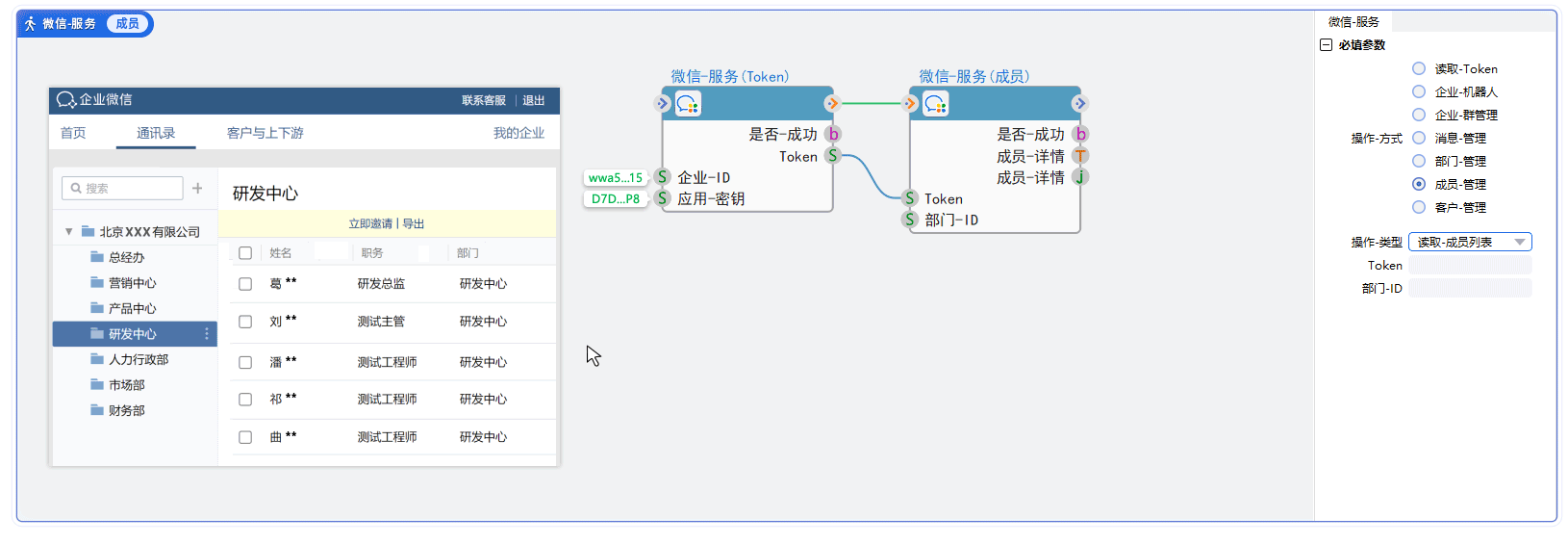Click the Token input field in the parameters panel

[1469, 266]
